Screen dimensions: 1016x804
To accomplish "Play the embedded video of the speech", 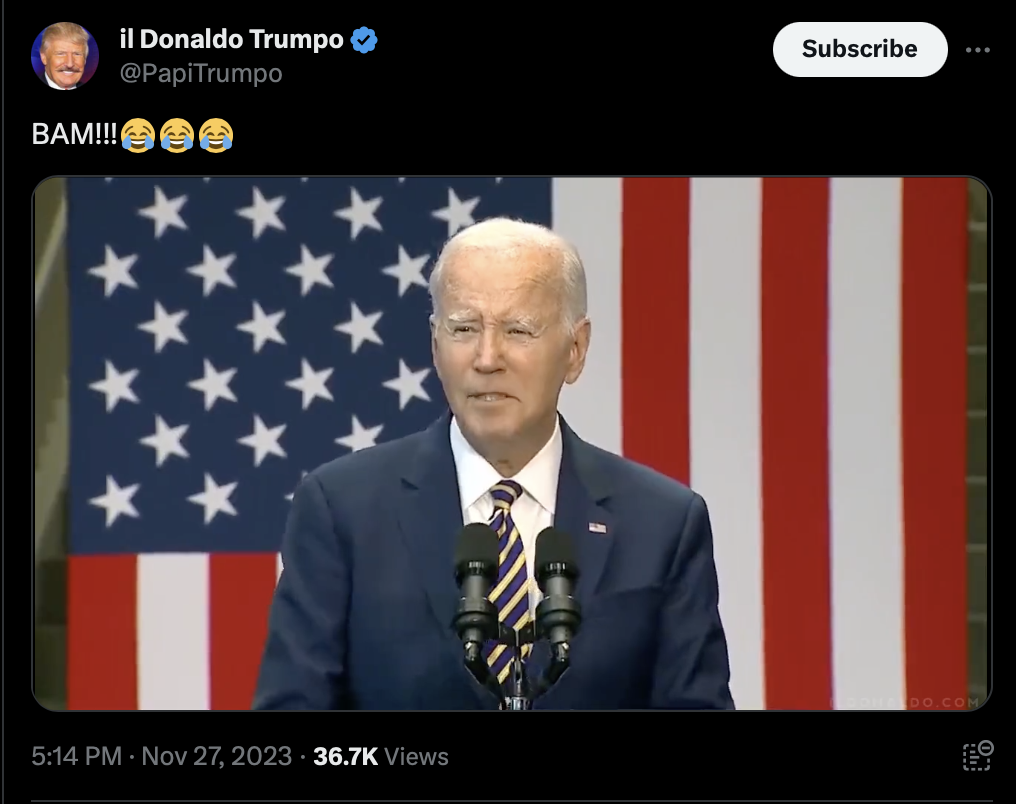I will (x=512, y=443).
